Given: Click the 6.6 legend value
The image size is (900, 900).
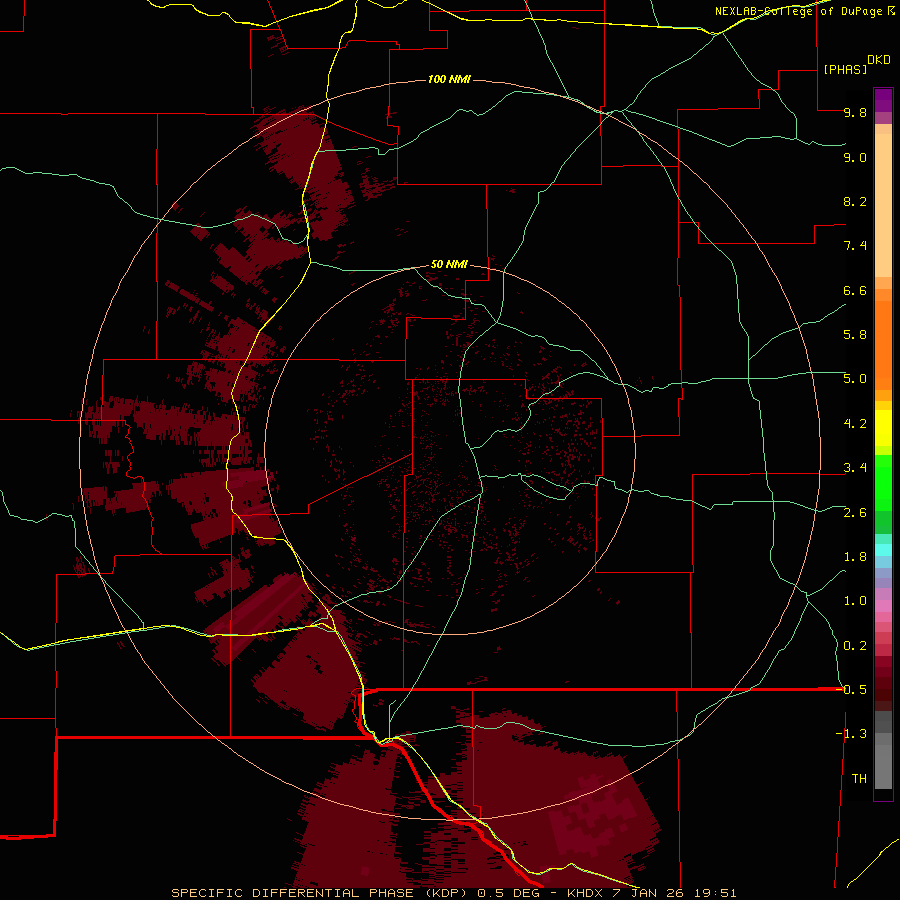Looking at the screenshot, I should click(x=855, y=290).
